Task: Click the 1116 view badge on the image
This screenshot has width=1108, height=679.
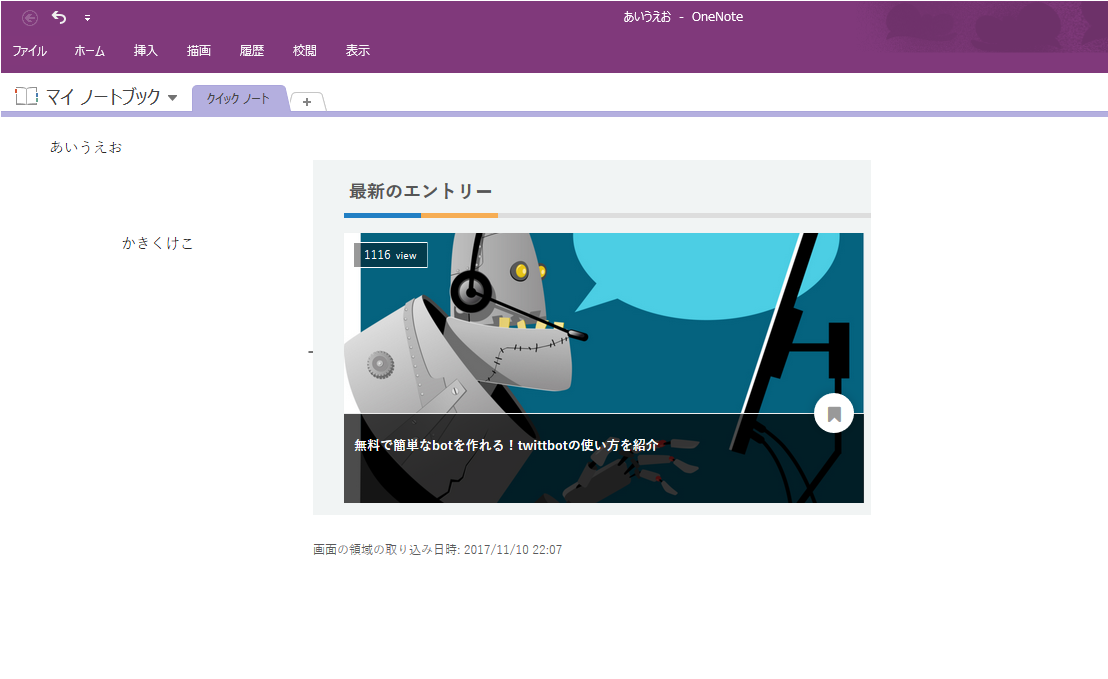Action: [391, 255]
